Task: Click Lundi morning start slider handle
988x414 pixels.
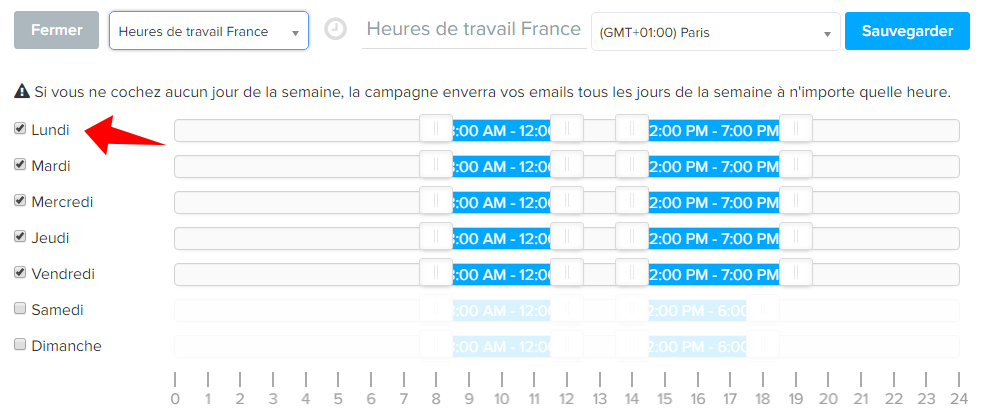Action: [436, 129]
